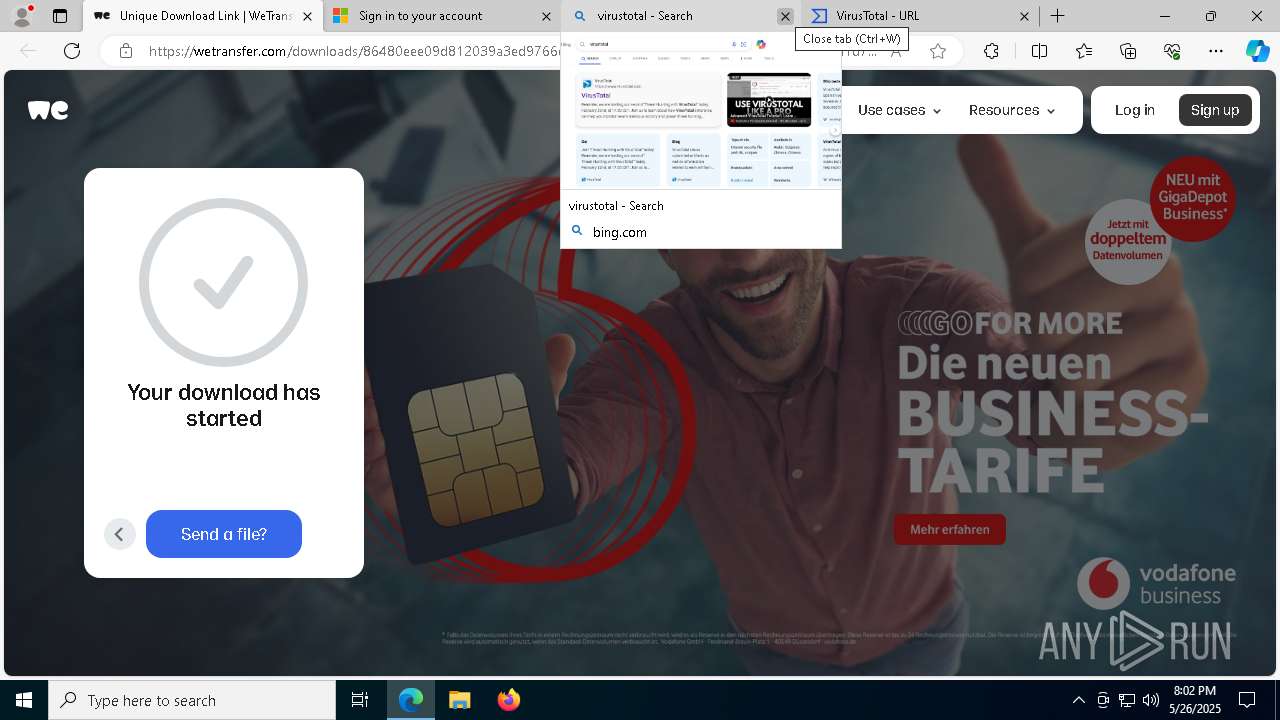
Task: Open Browser essentials heart icon
Action: point(1172,51)
